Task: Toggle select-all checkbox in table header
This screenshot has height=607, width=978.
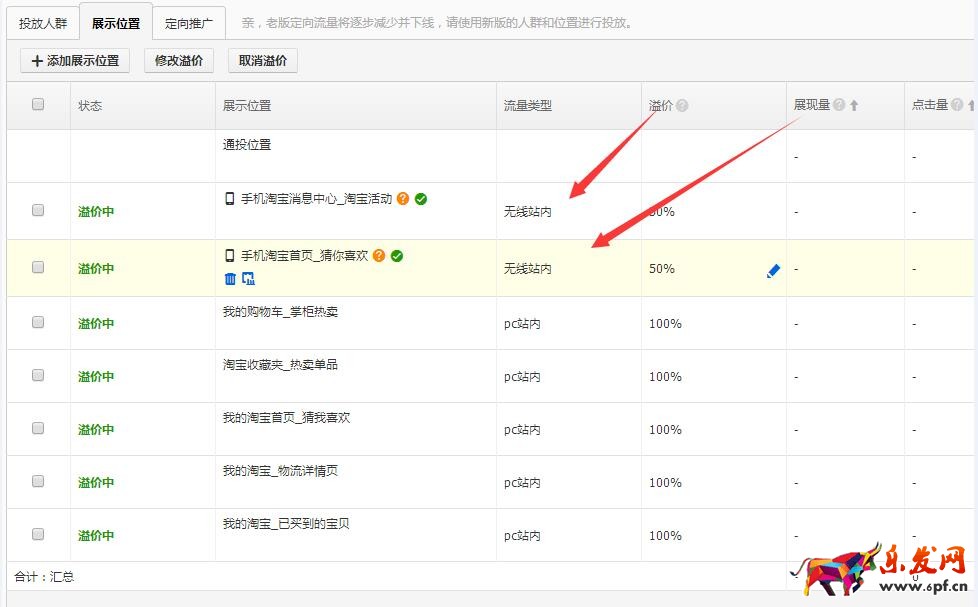Action: [38, 104]
